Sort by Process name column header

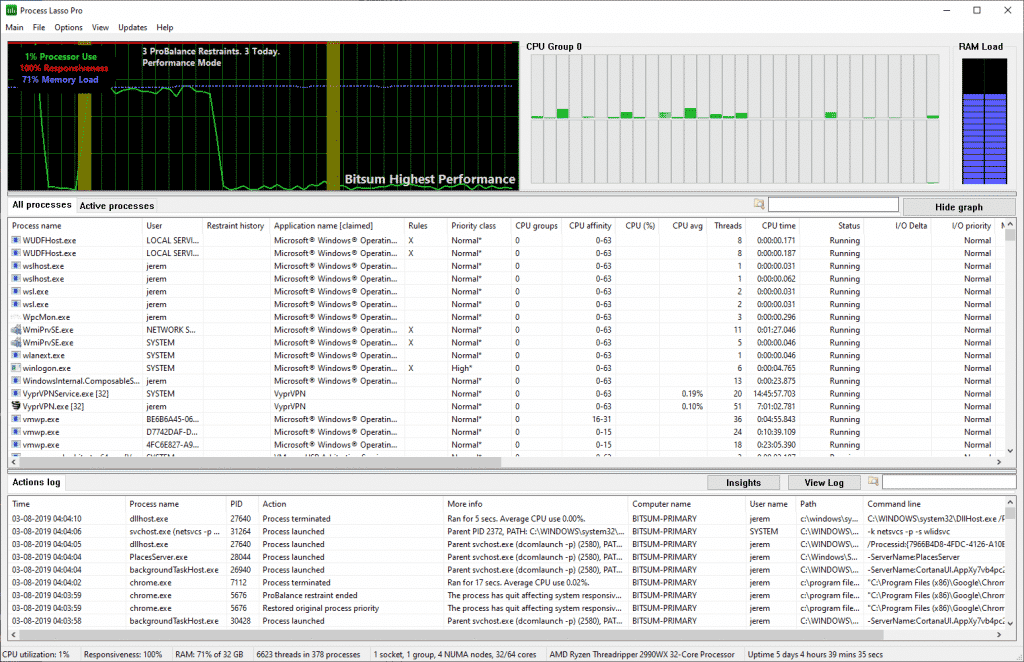74,226
